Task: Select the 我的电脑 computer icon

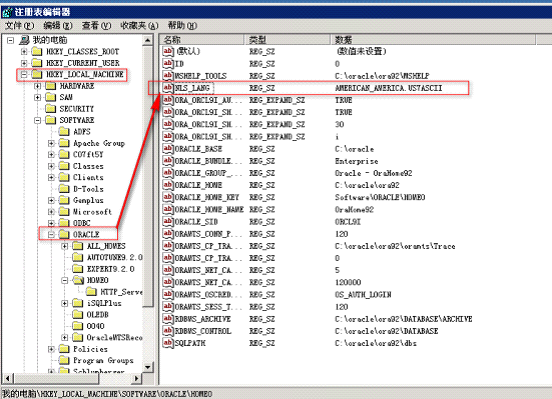Action: click(24, 40)
